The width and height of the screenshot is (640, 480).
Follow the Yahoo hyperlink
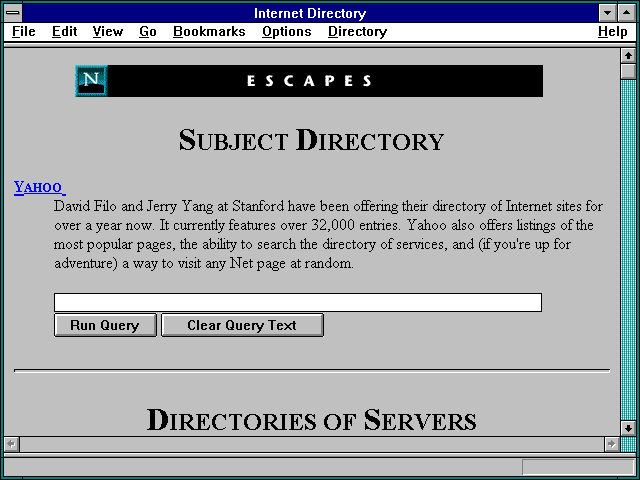coord(40,187)
